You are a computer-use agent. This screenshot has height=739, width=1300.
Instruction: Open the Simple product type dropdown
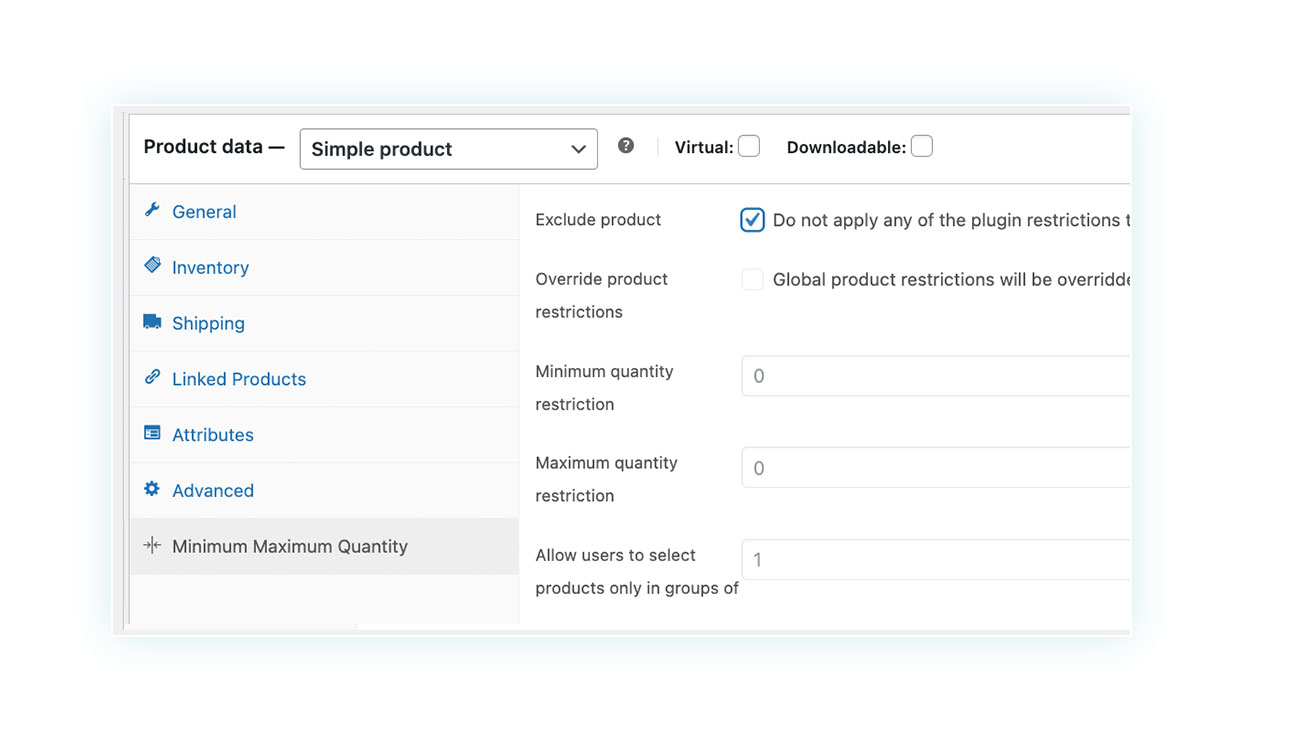449,149
